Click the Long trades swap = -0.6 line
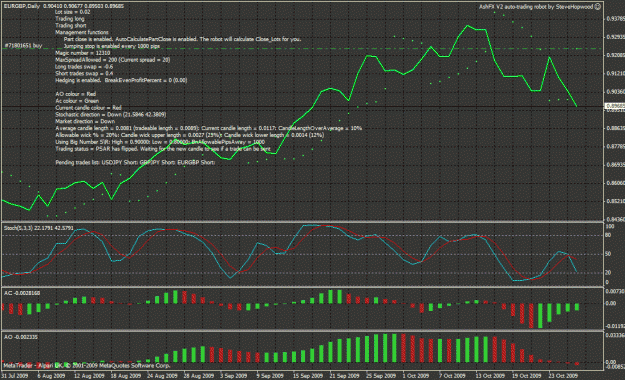The image size is (625, 380). coord(84,67)
